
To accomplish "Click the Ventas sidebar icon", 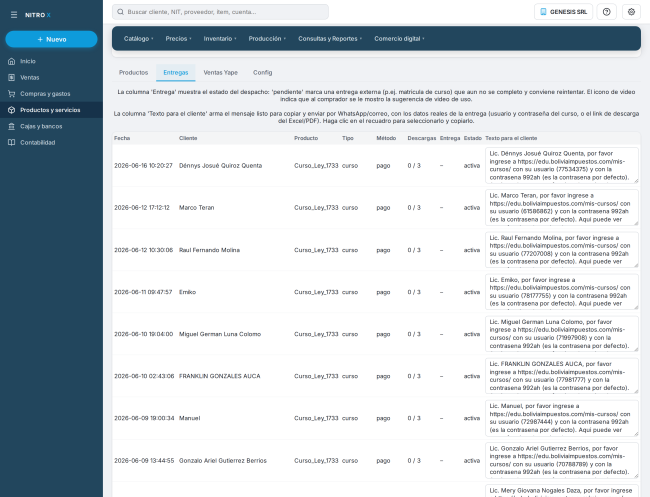I will coord(12,78).
